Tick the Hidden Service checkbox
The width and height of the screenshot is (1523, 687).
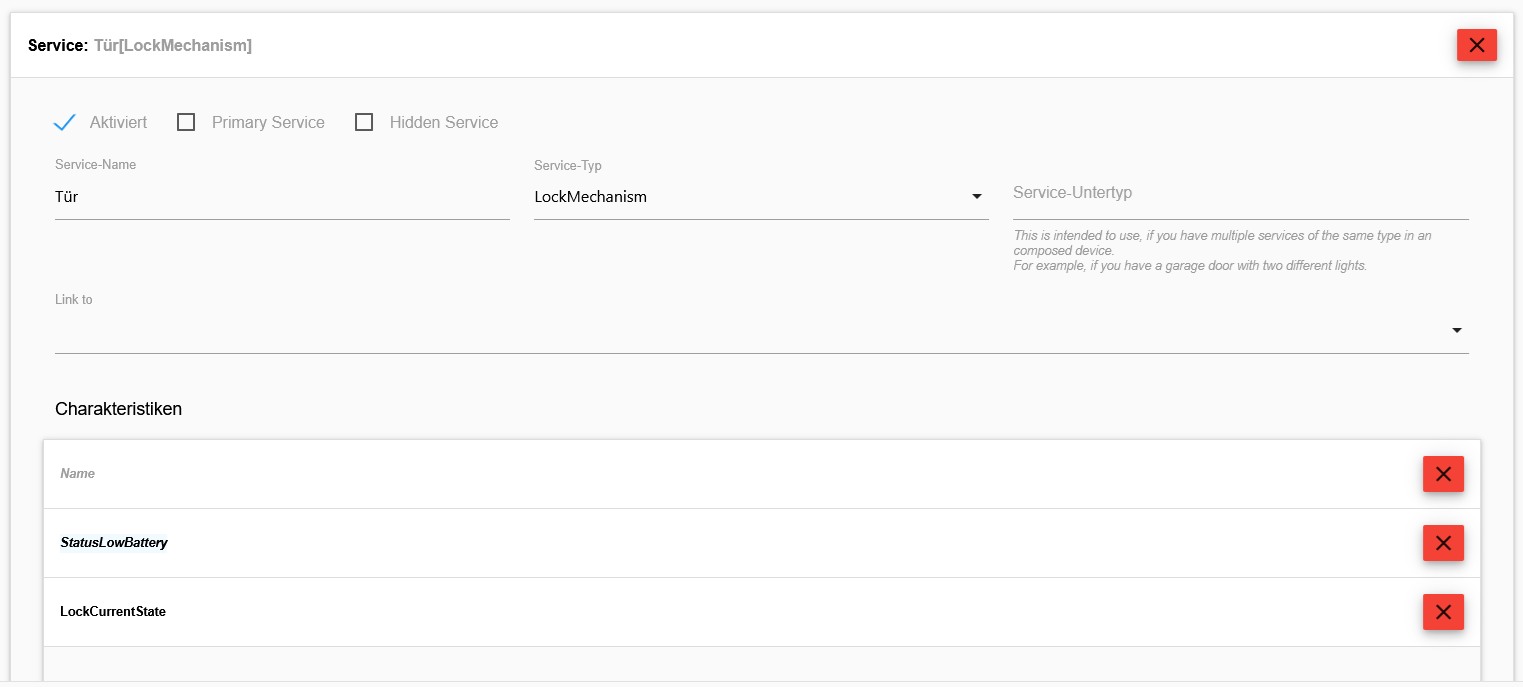pos(364,122)
